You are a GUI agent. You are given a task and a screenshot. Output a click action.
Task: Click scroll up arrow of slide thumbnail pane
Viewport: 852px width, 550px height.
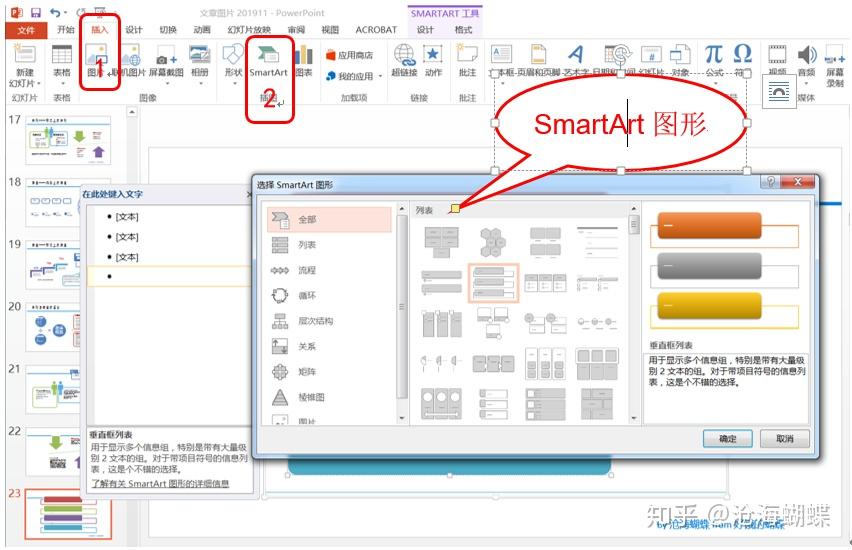coord(131,112)
